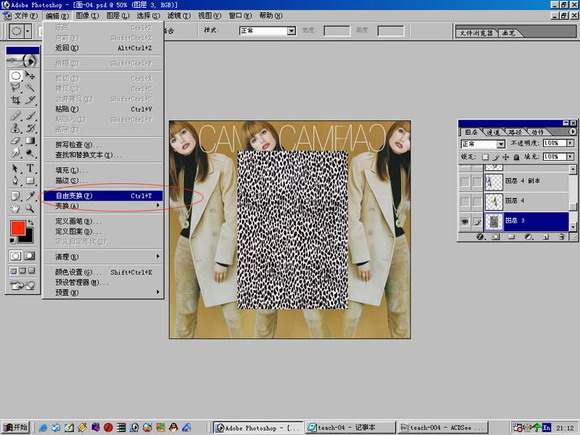Select the Smudge/Blur tool
Screen dimensions: 580x435
(x=16, y=152)
